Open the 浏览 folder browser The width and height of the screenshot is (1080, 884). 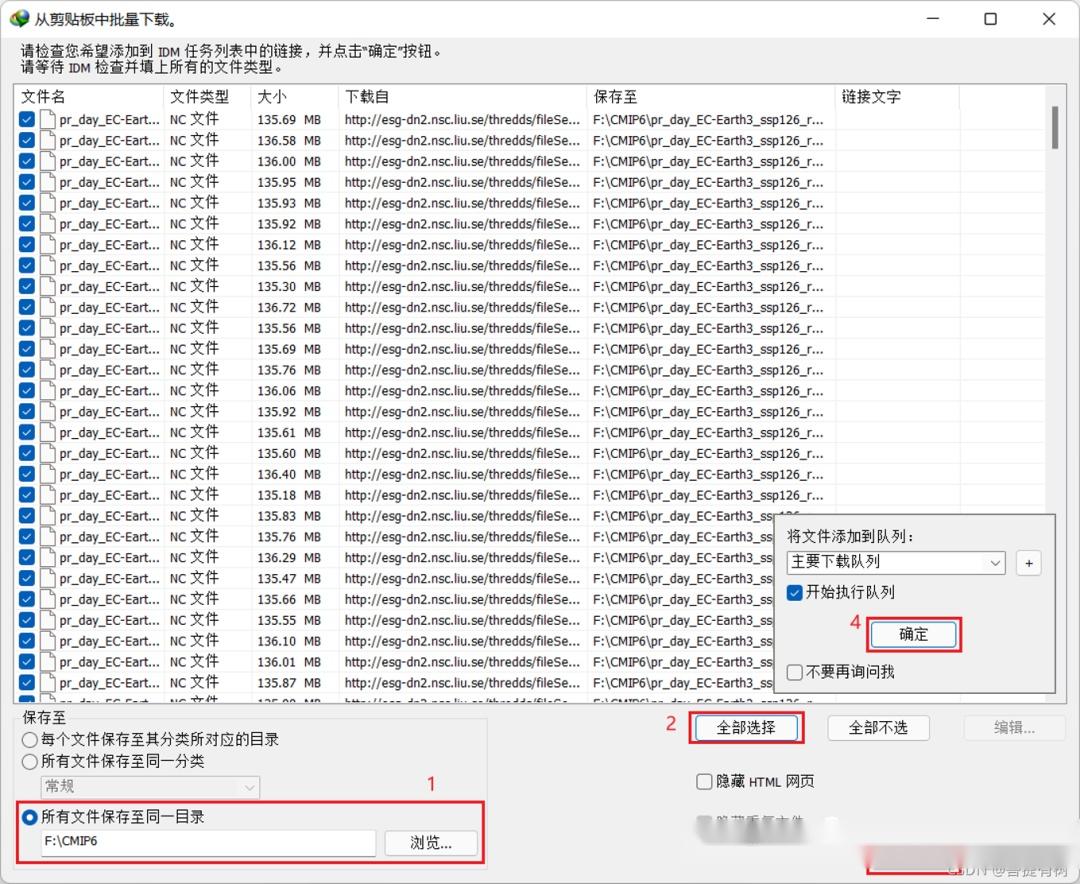tap(432, 843)
